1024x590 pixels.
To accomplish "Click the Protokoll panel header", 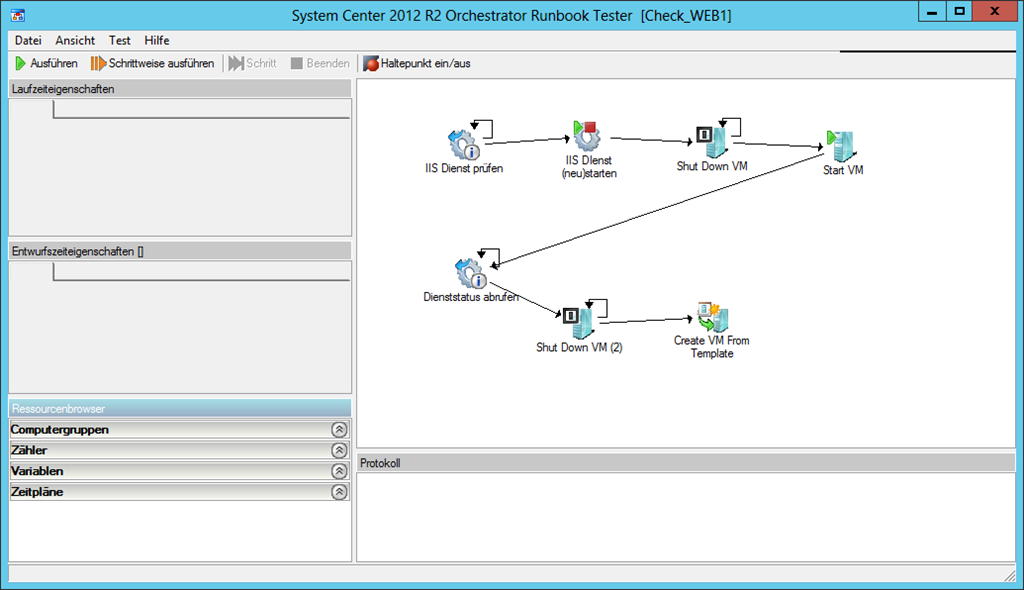I will (686, 463).
